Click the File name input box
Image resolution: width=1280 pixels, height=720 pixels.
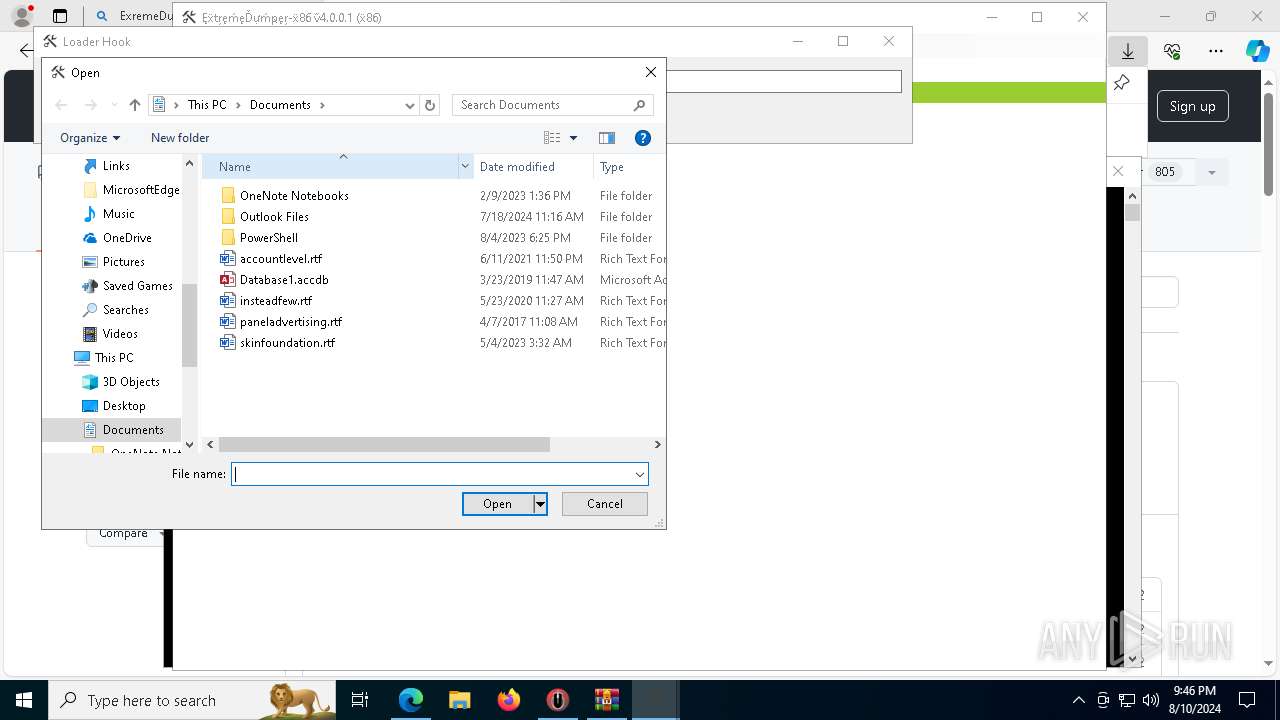(x=432, y=474)
